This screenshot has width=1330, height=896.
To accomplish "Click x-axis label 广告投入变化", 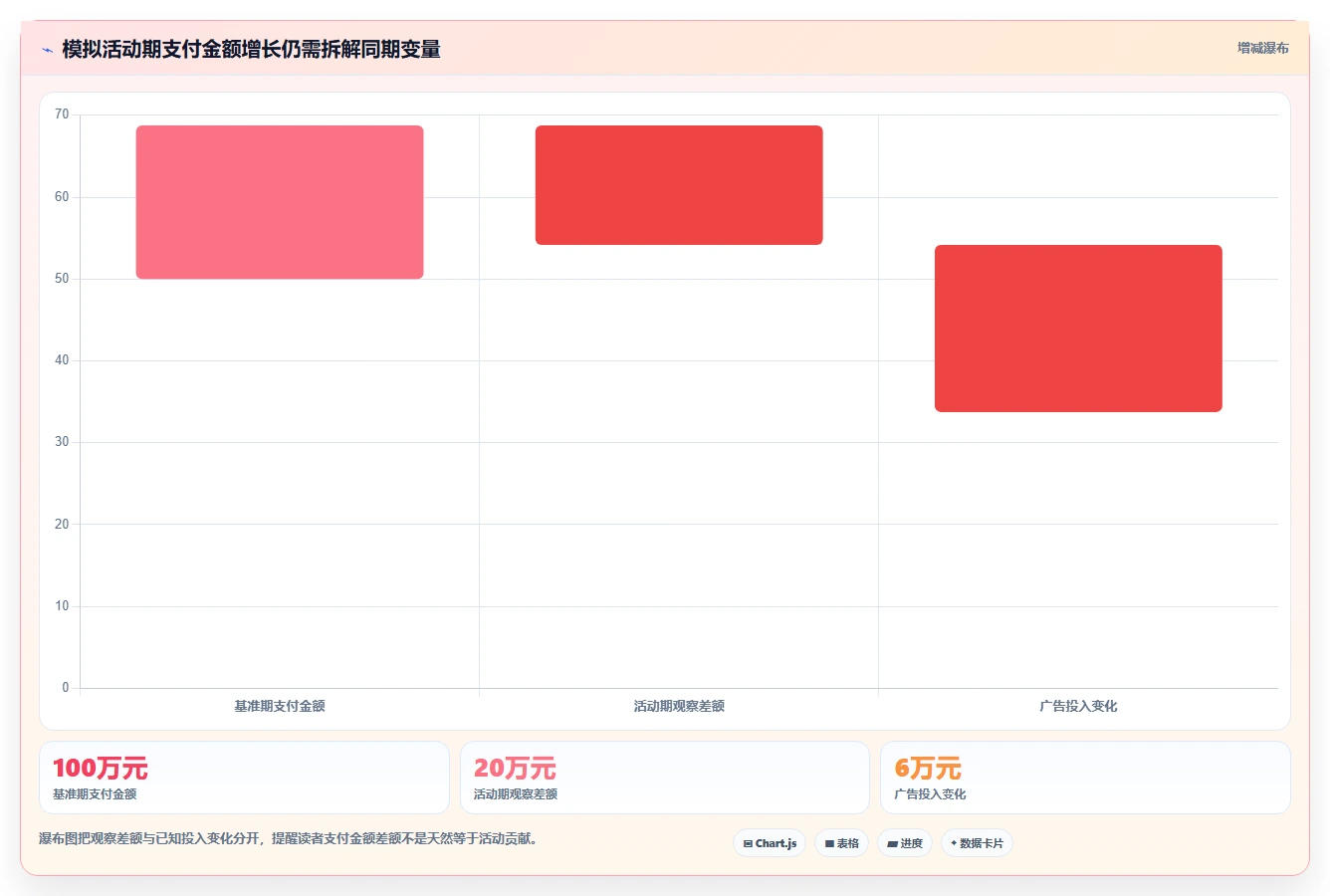I will pos(1078,706).
